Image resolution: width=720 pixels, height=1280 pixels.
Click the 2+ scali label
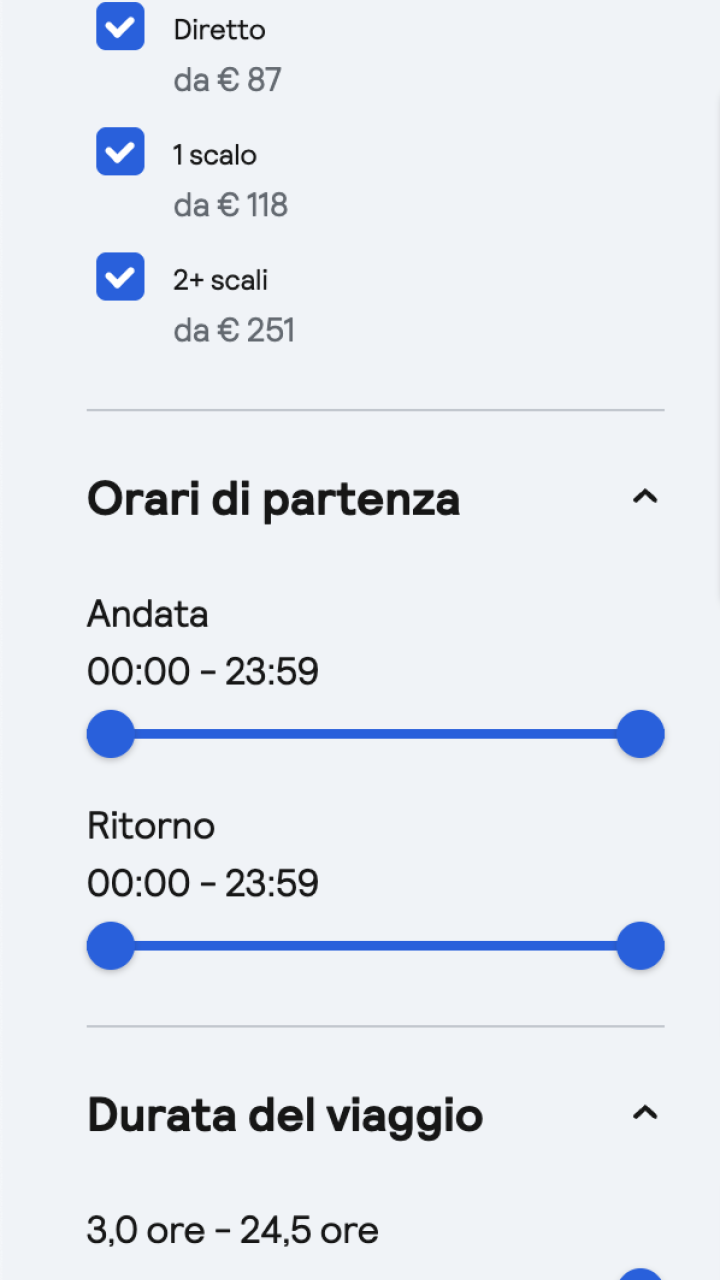pos(220,280)
